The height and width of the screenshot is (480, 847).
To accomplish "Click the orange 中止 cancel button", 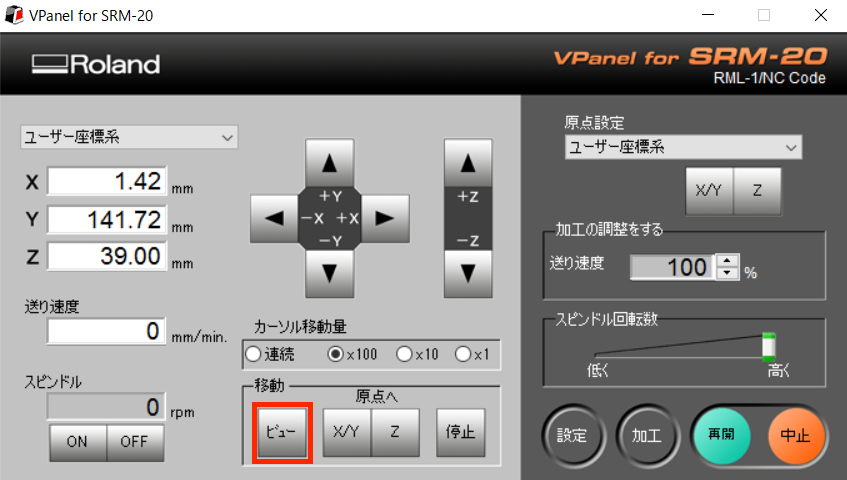I will point(796,435).
